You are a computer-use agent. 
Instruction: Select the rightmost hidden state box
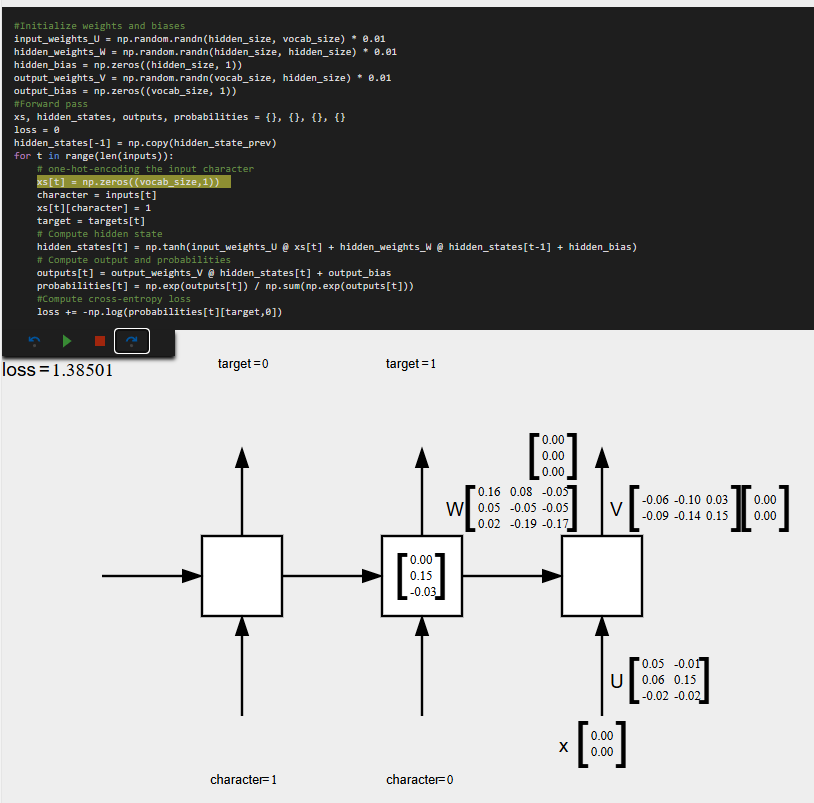pyautogui.click(x=601, y=575)
